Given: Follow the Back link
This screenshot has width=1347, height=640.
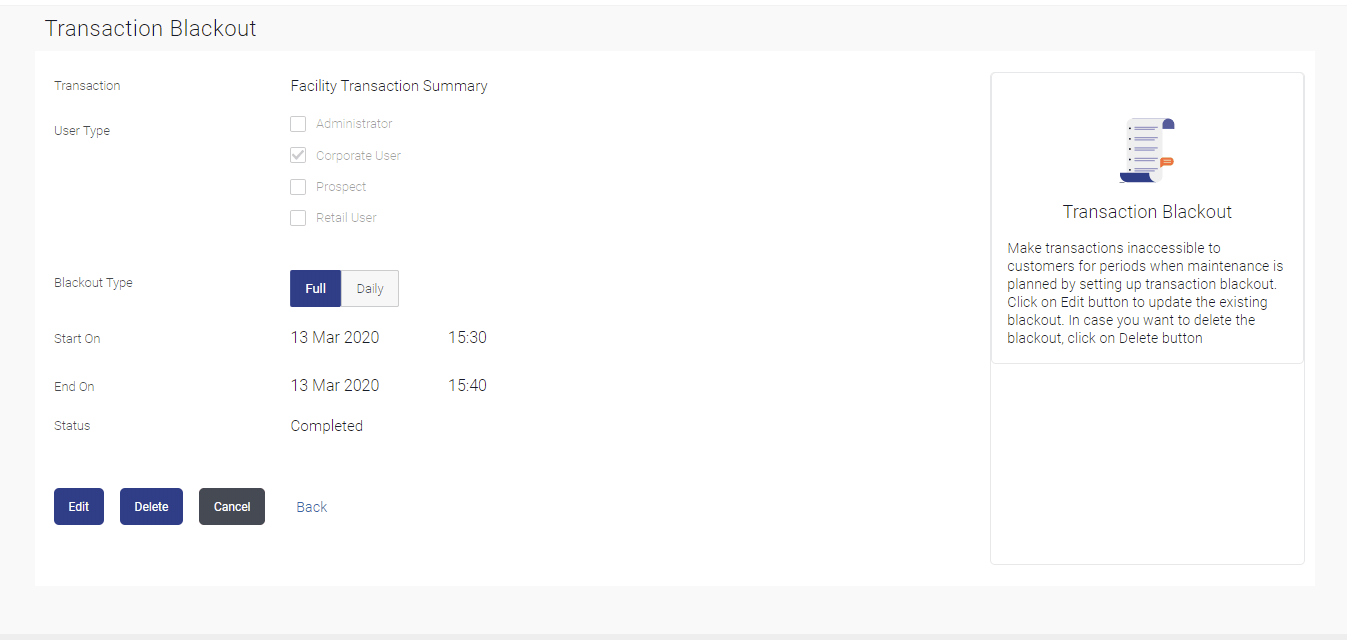Looking at the screenshot, I should 311,506.
